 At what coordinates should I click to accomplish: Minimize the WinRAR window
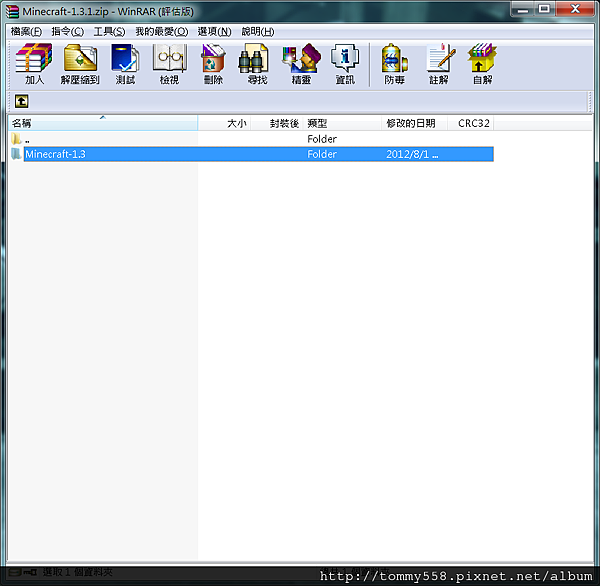pyautogui.click(x=523, y=9)
